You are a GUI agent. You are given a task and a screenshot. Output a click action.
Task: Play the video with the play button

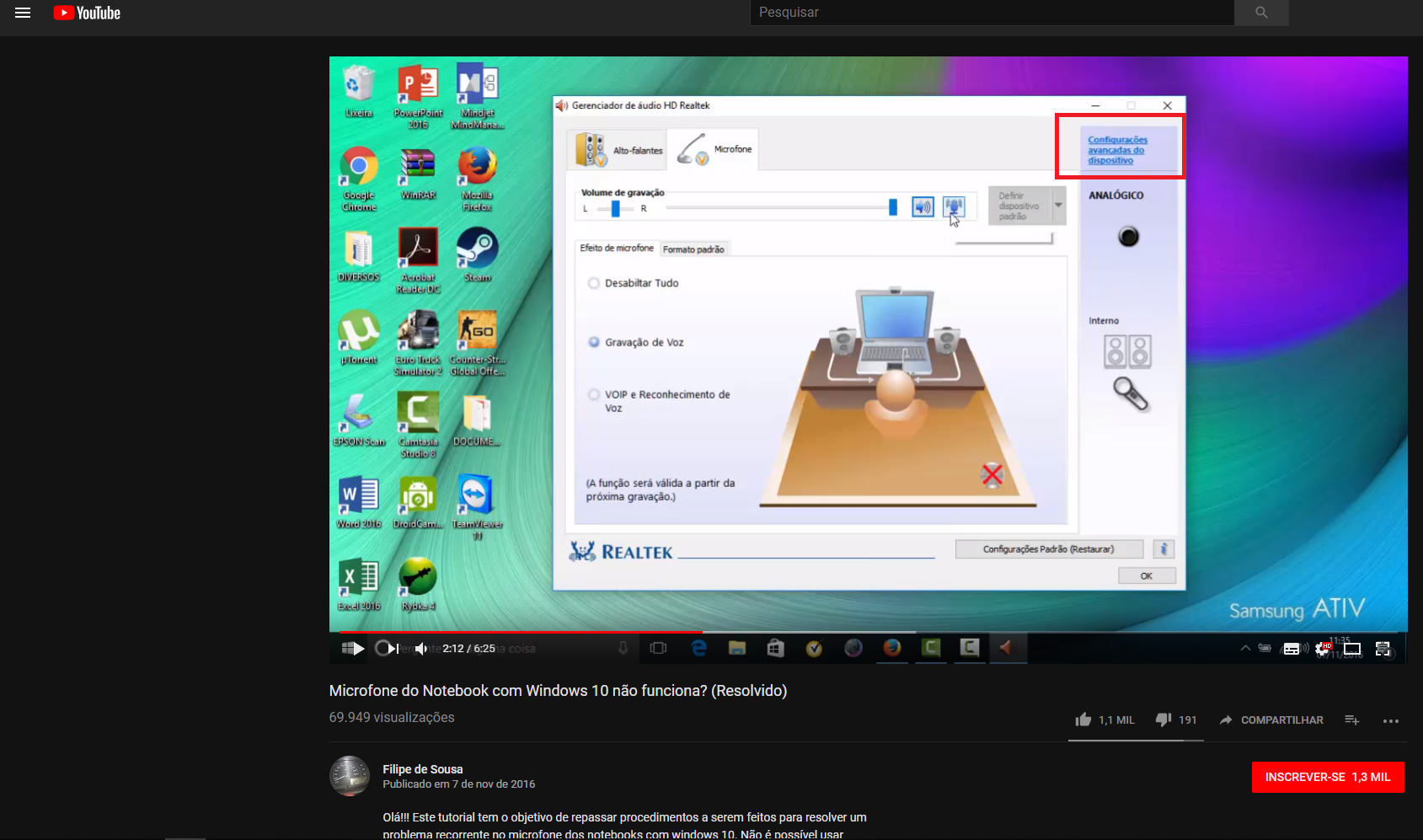pos(358,648)
